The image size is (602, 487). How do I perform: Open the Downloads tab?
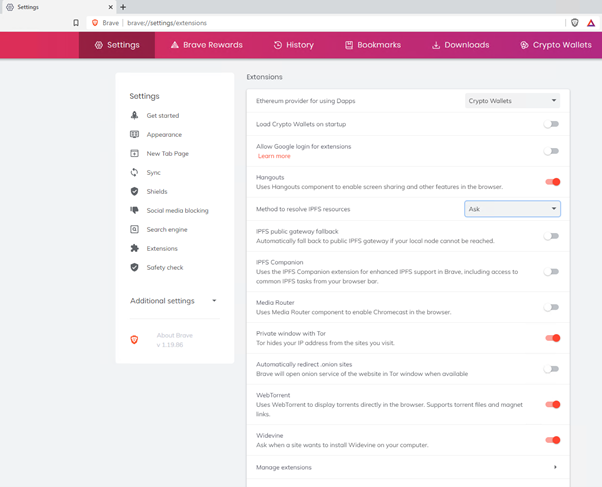click(460, 45)
